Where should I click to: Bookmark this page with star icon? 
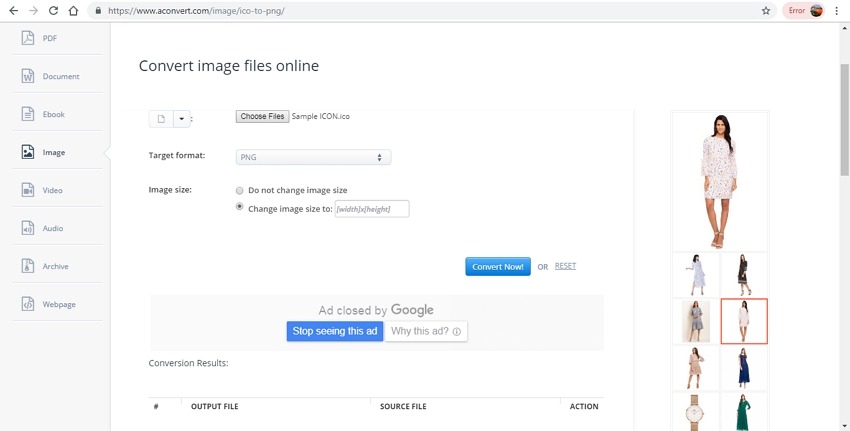[766, 11]
